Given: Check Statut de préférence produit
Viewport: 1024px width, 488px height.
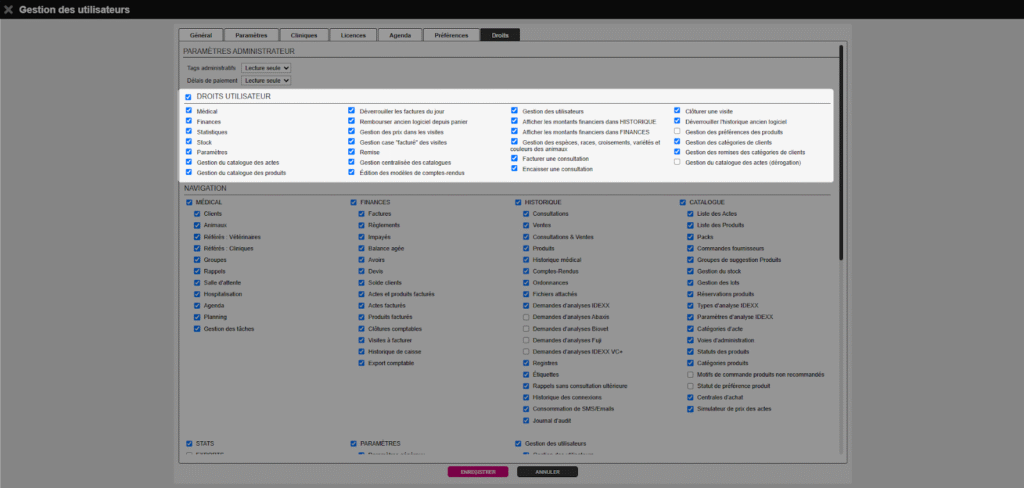Looking at the screenshot, I should [x=690, y=385].
